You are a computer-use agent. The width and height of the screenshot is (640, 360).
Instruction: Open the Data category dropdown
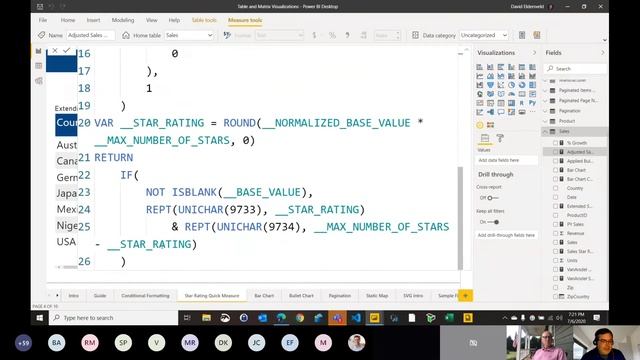click(x=484, y=36)
